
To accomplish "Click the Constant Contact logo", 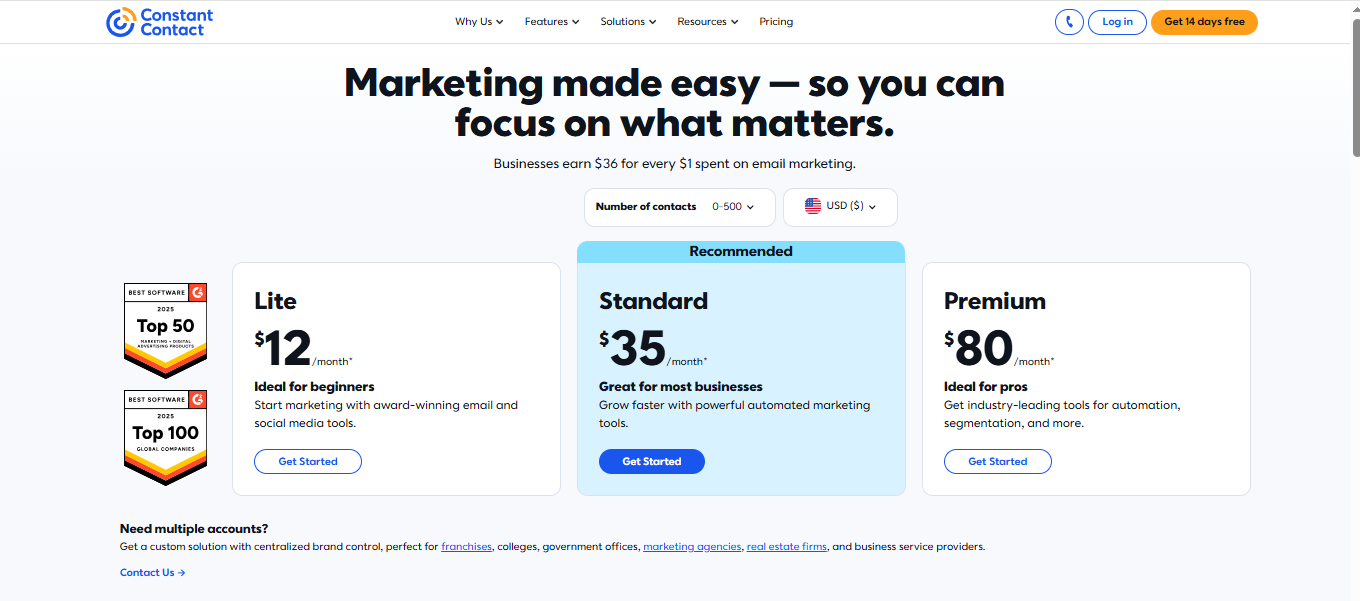I will tap(160, 22).
